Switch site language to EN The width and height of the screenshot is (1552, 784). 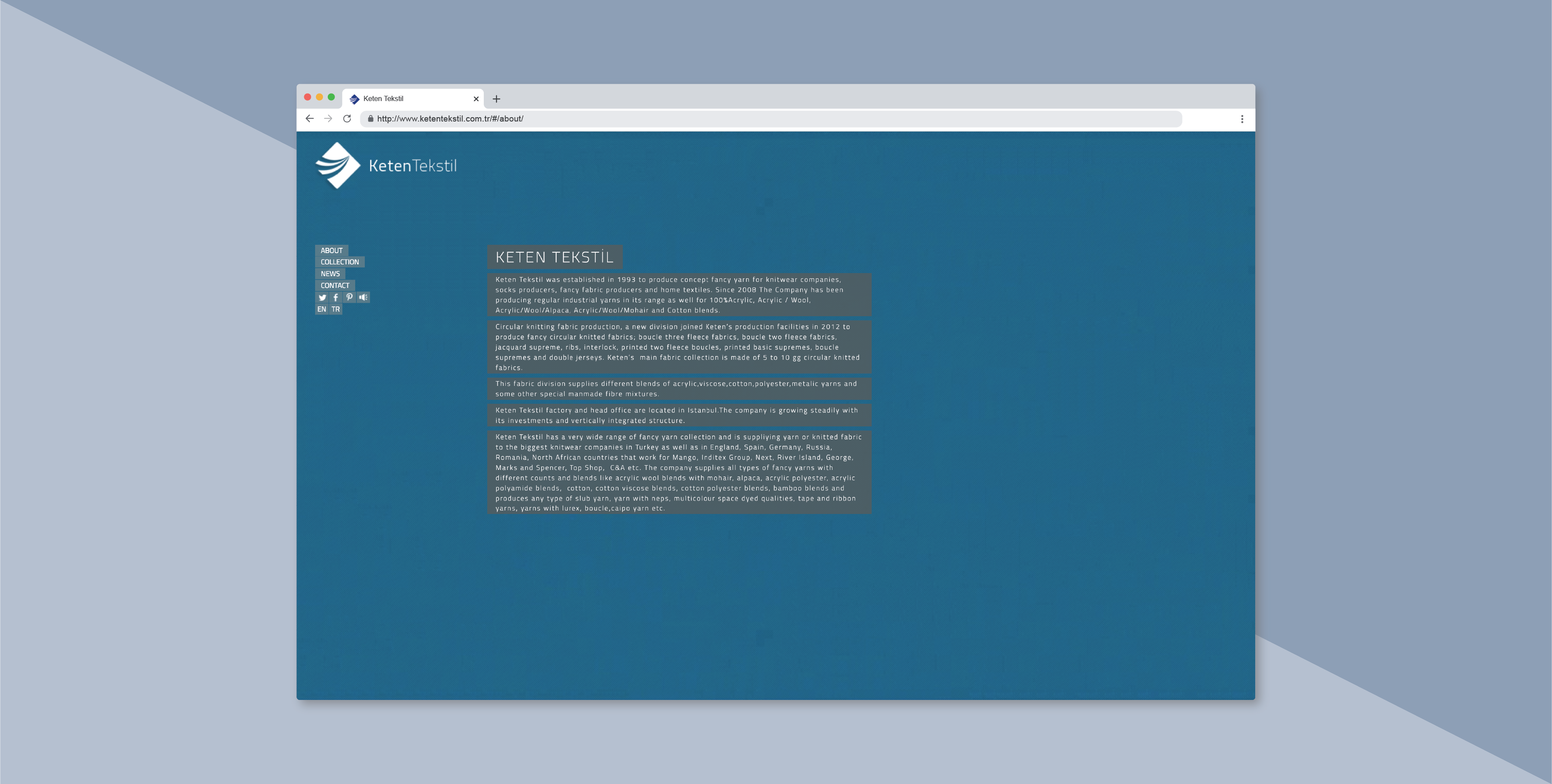(x=322, y=310)
